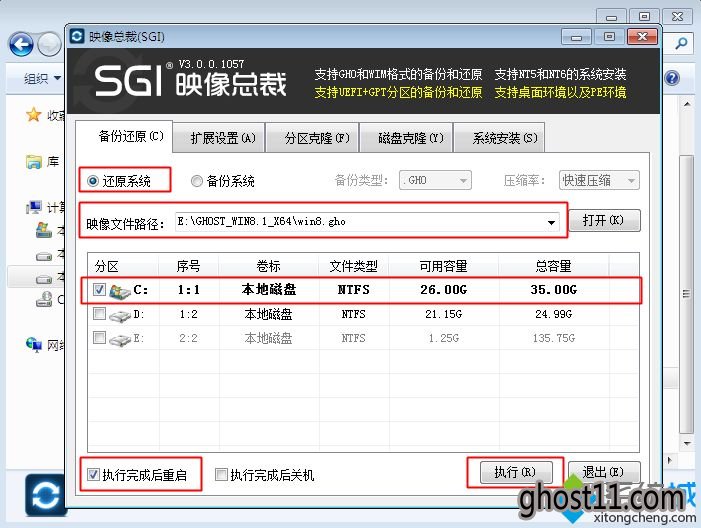Click the 24.99G total capacity cell
Image resolution: width=701 pixels, height=528 pixels.
[x=553, y=314]
